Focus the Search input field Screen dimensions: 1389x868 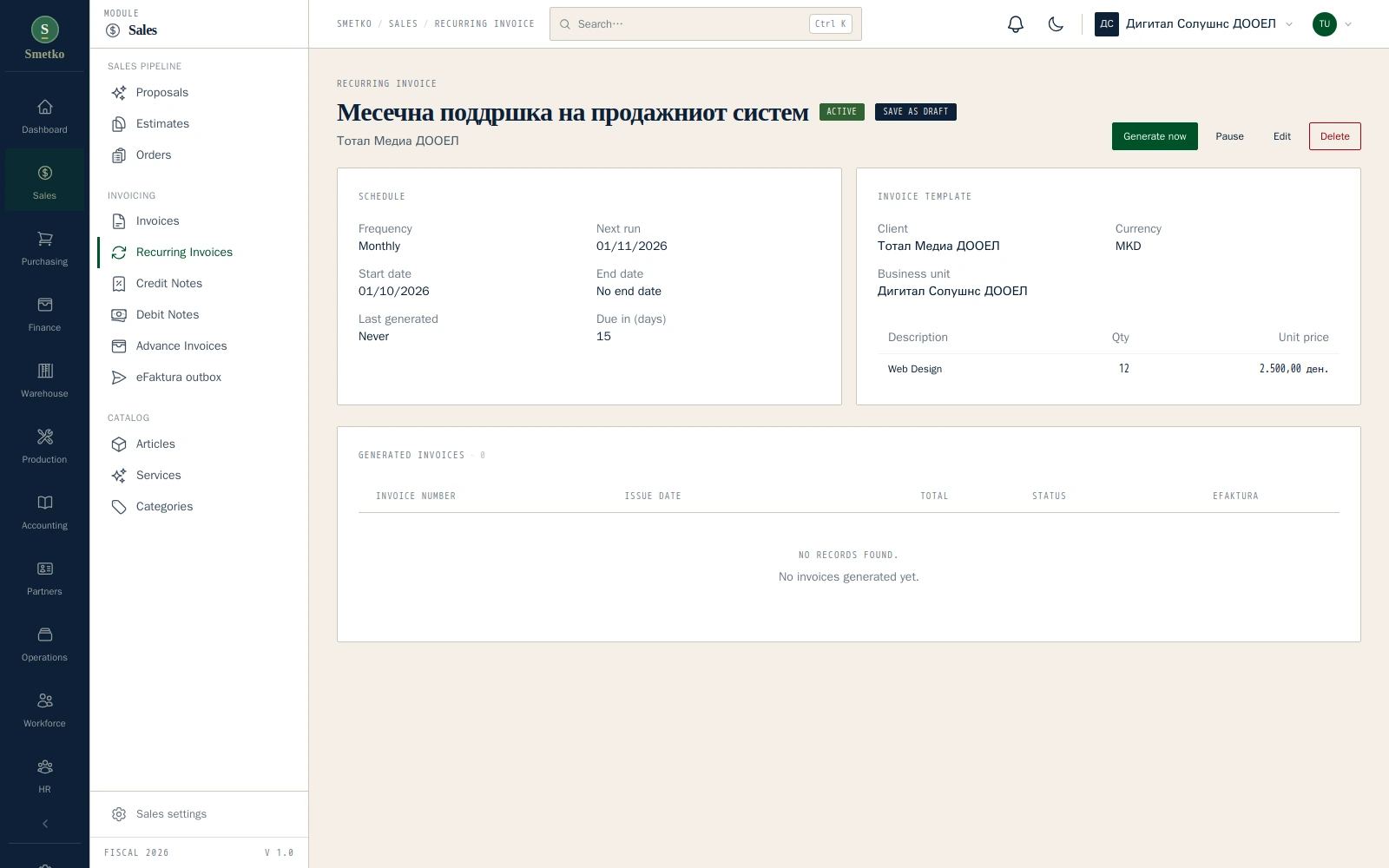(706, 24)
